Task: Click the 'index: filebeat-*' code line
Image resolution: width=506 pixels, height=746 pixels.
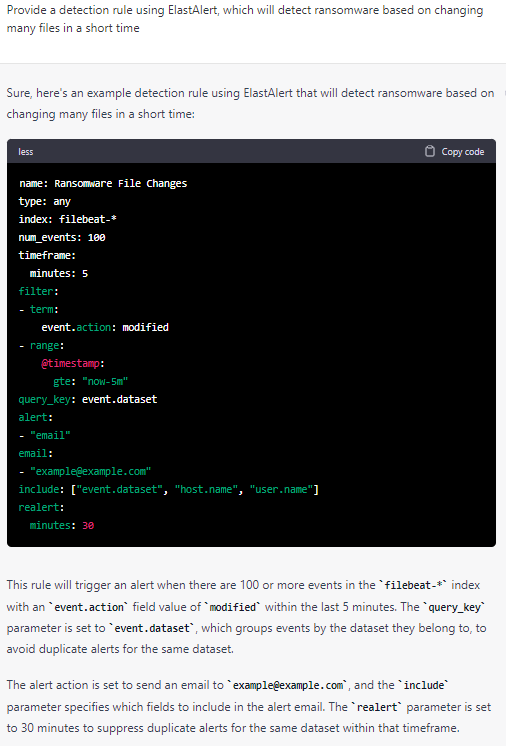Action: coord(68,219)
